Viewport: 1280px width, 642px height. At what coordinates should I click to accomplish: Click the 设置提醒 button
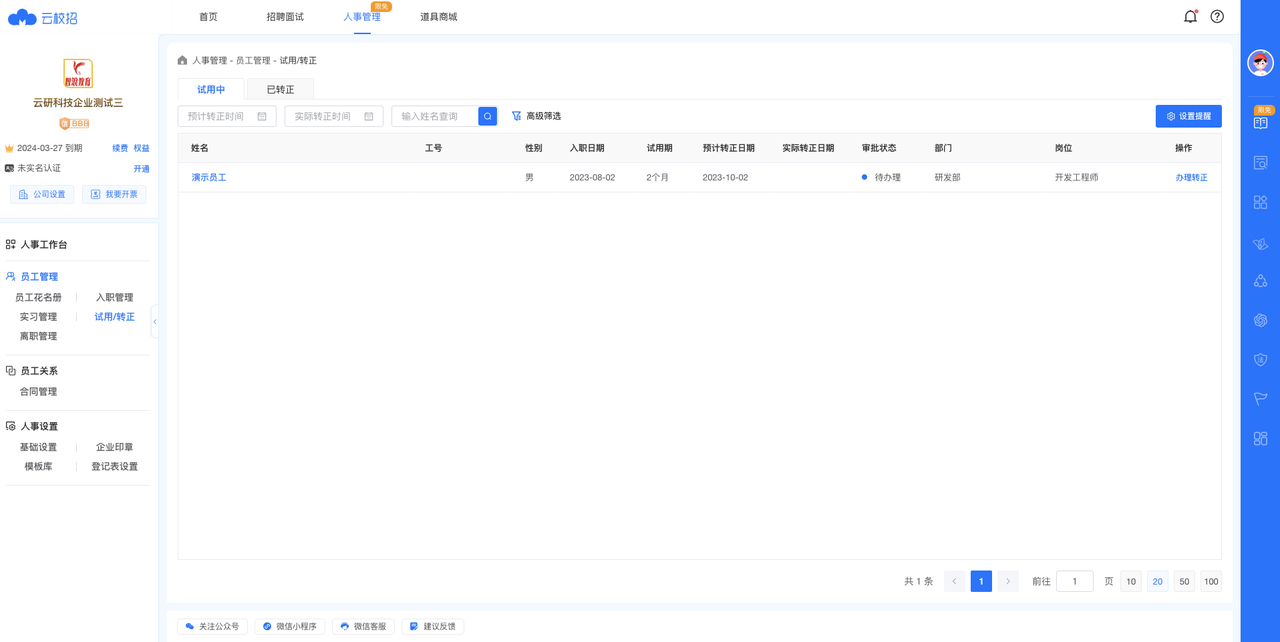click(1188, 115)
